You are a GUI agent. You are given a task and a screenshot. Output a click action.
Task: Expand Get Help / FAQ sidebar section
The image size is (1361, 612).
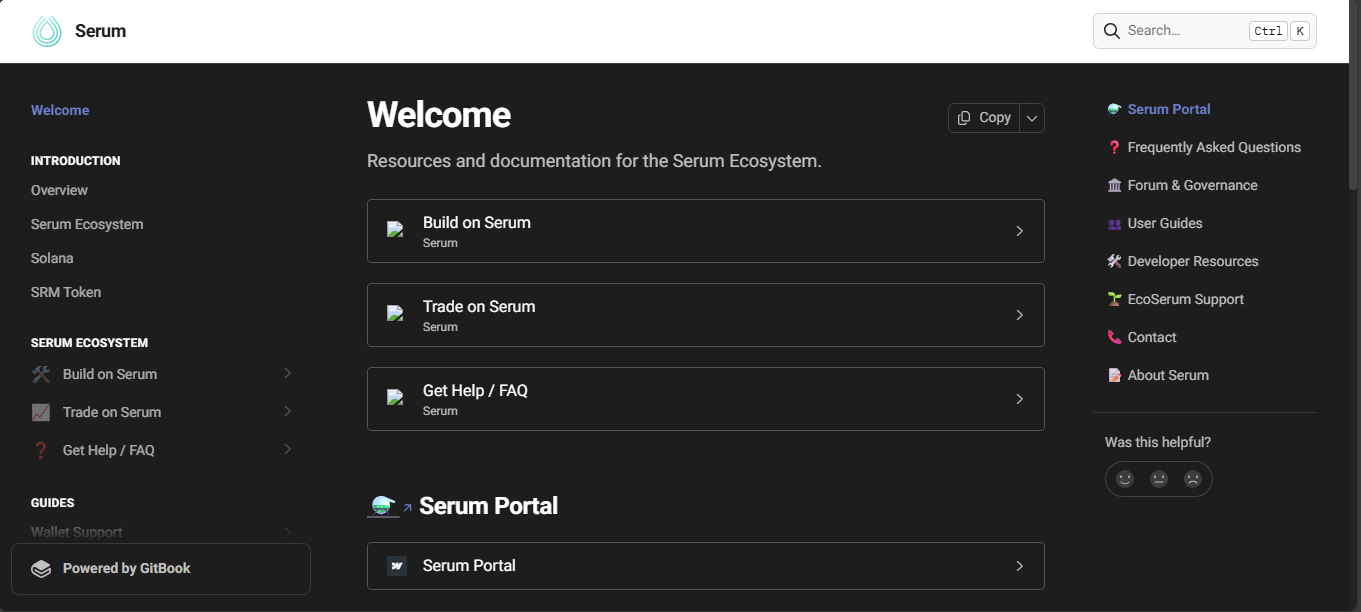click(x=287, y=450)
